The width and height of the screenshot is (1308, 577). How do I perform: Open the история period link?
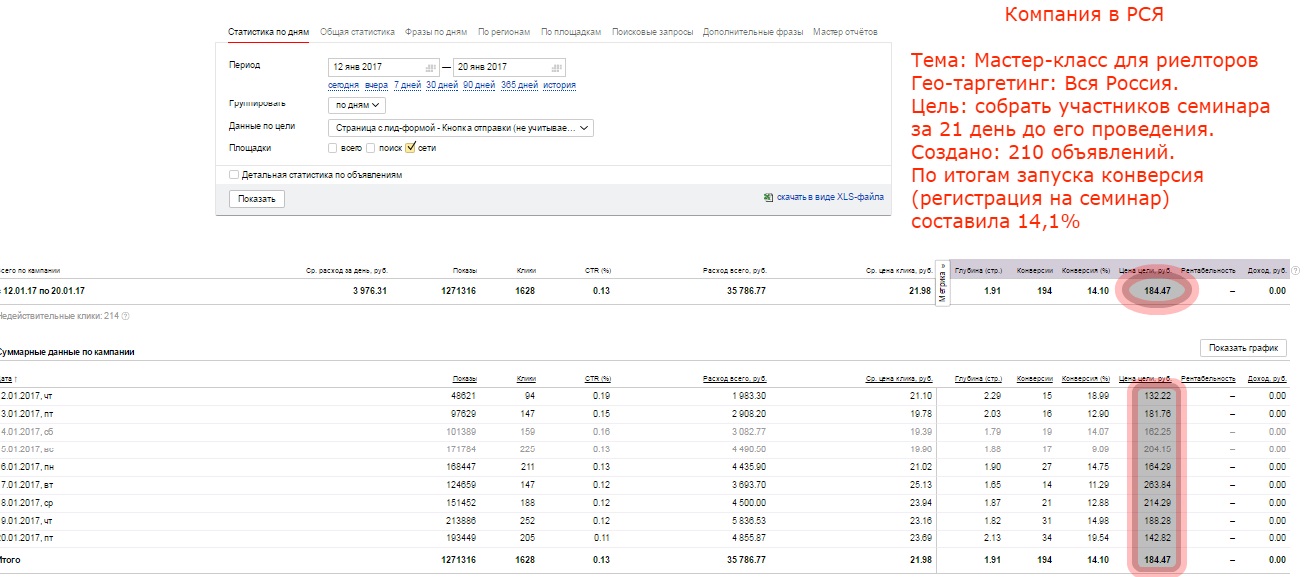[560, 85]
